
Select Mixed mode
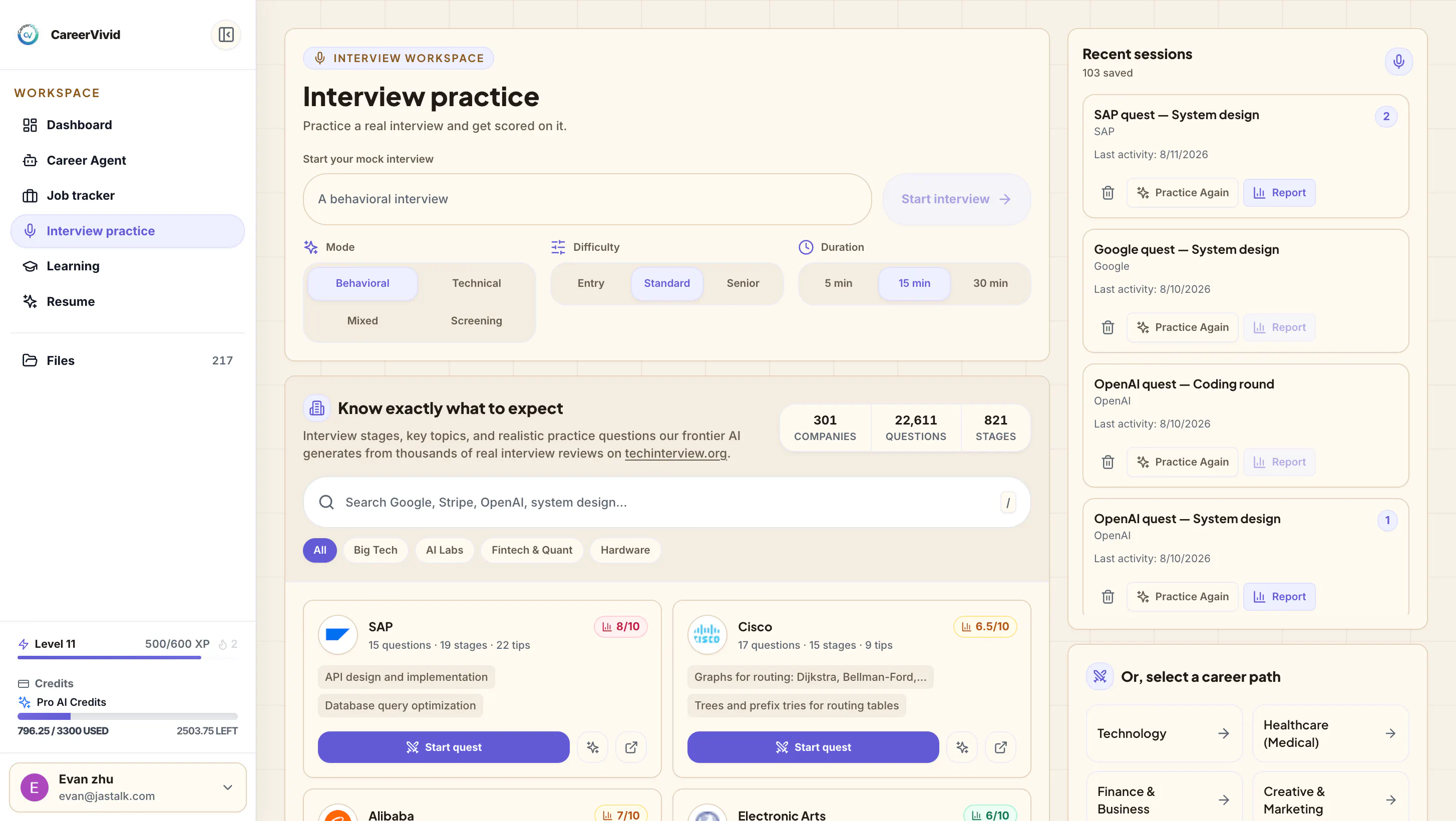click(x=362, y=320)
